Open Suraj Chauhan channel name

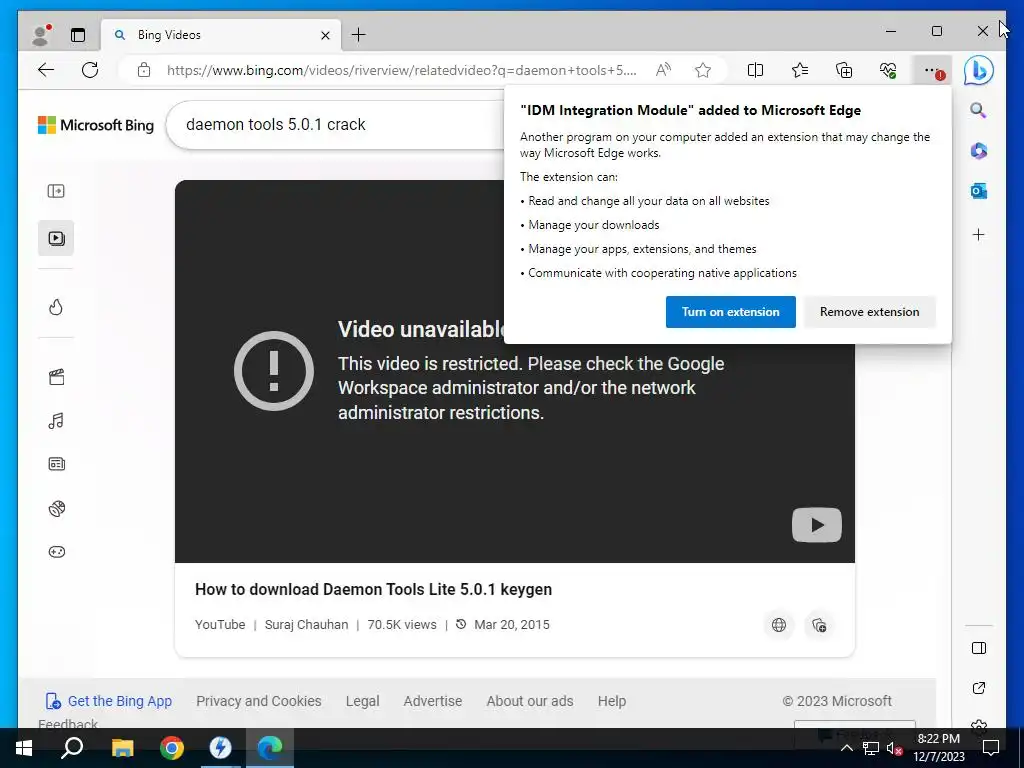[x=306, y=624]
